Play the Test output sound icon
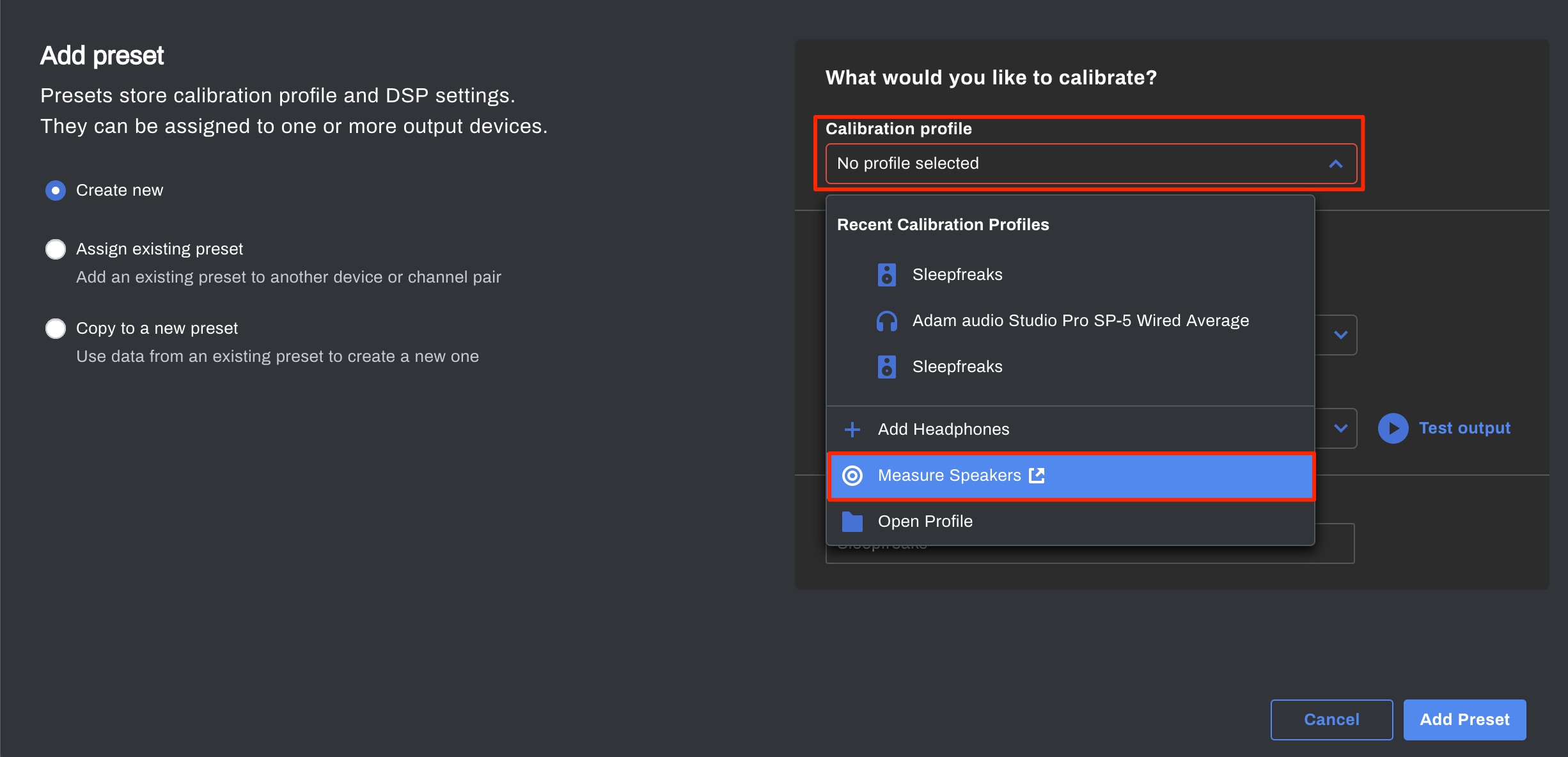This screenshot has height=757, width=1568. tap(1393, 428)
